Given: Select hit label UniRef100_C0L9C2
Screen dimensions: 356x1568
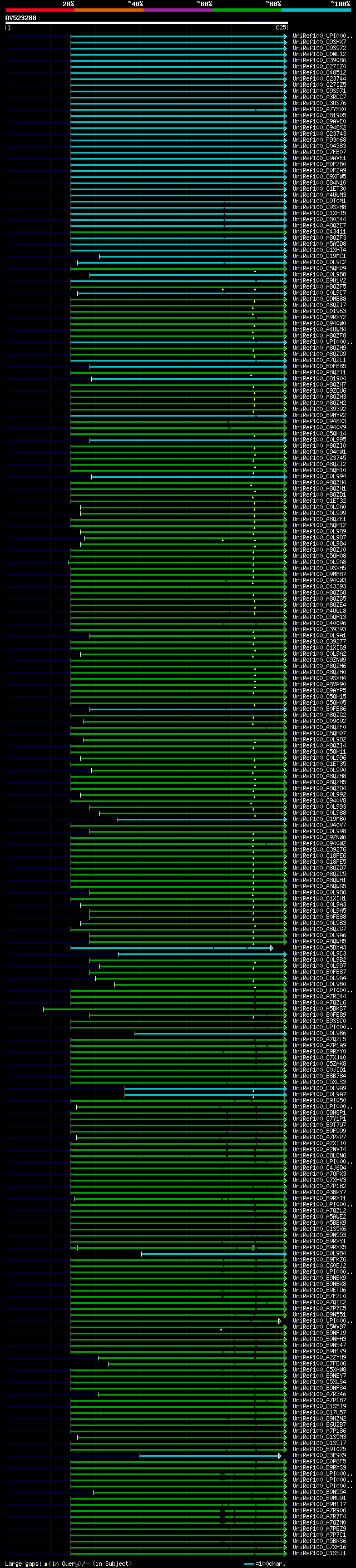Looking at the screenshot, I should [319, 263].
